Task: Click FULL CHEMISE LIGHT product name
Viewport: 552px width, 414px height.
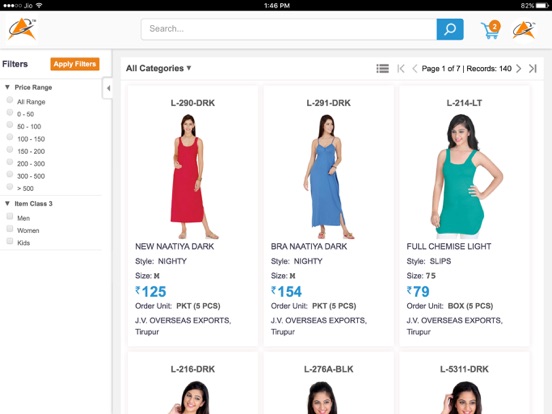Action: 449,246
